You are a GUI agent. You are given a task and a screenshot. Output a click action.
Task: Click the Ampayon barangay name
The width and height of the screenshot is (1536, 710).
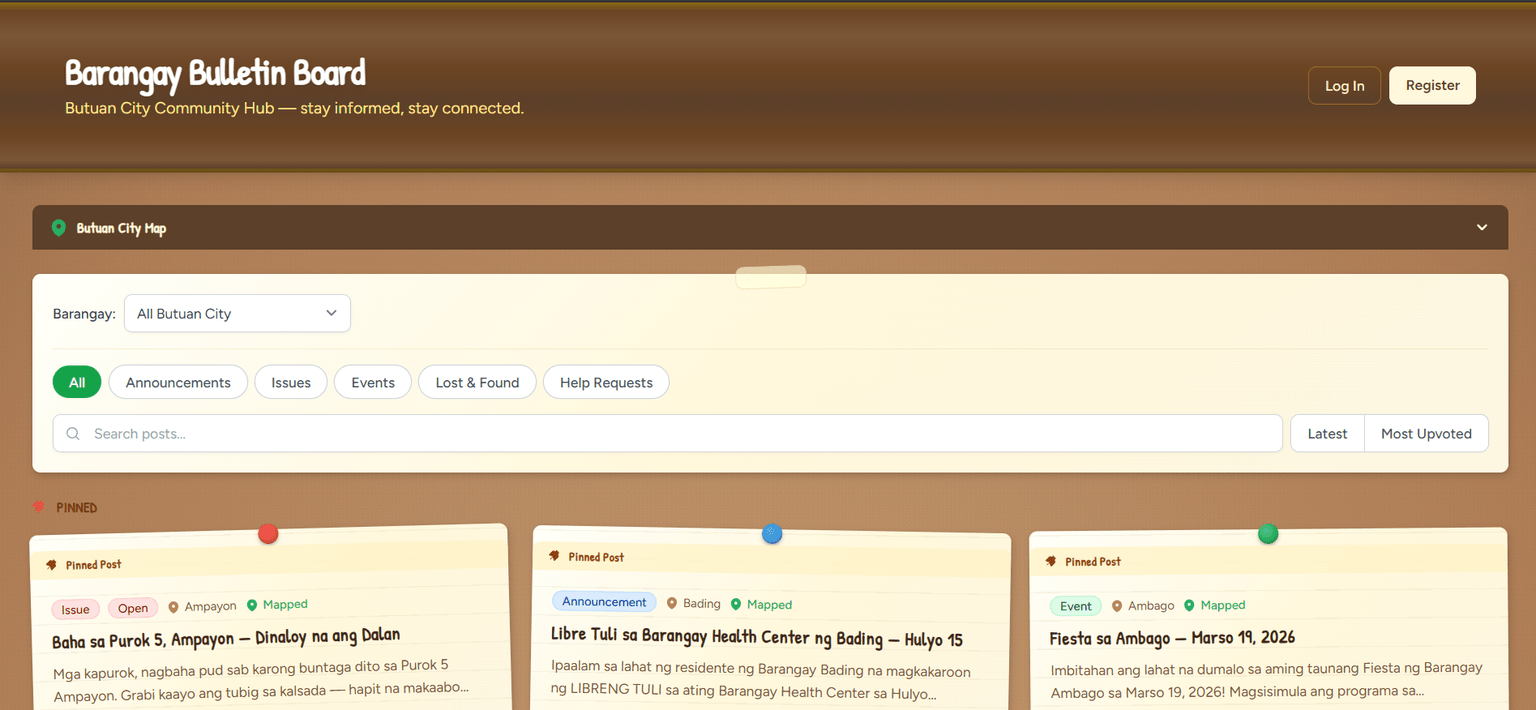click(x=211, y=606)
